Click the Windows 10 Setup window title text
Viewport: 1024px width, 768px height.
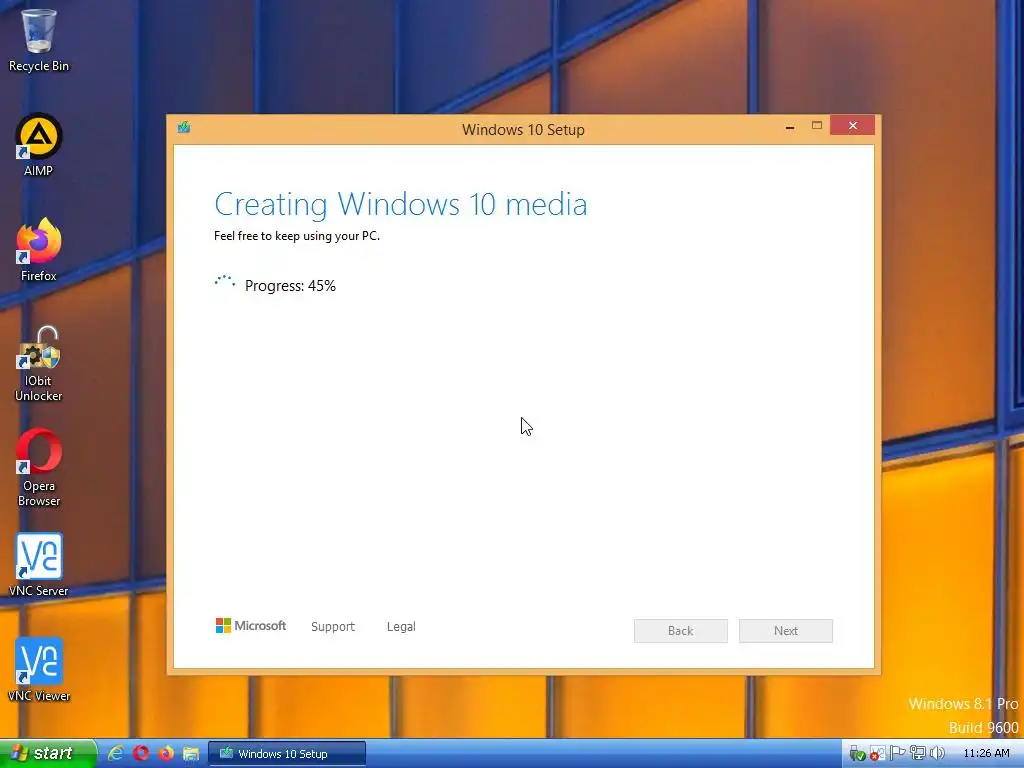click(x=523, y=129)
